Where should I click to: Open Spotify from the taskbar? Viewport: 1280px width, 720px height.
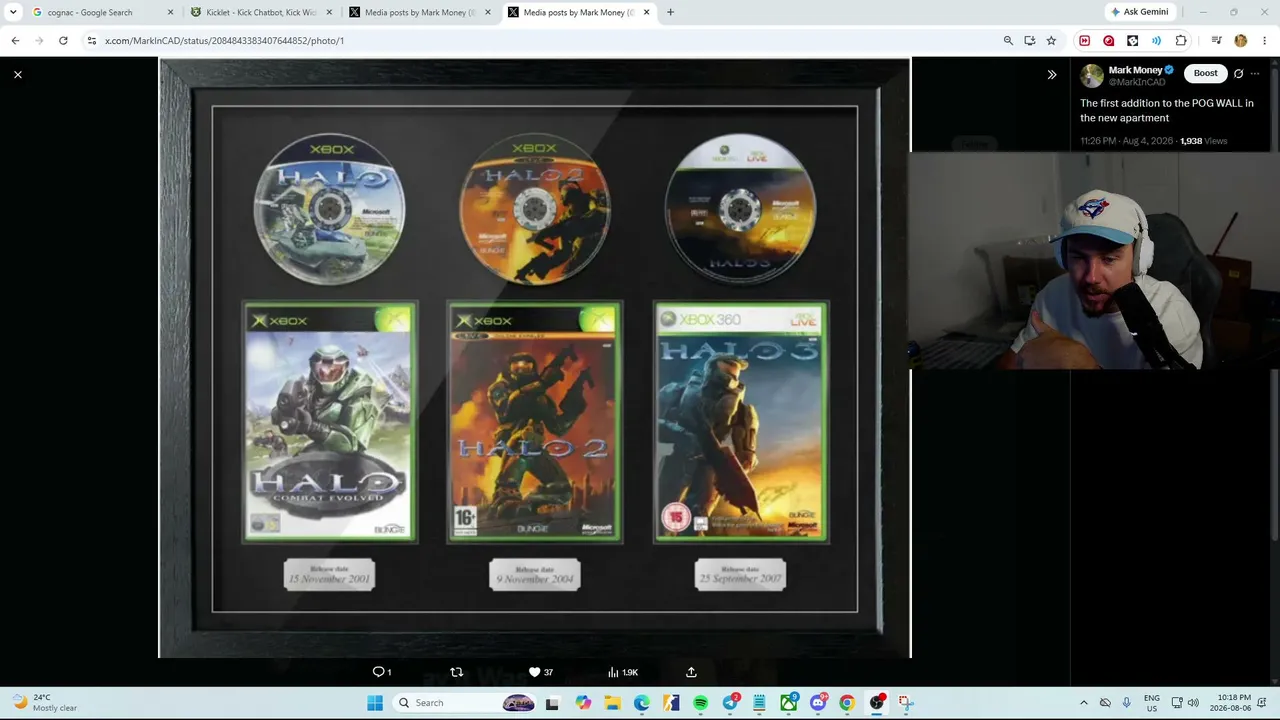(700, 703)
